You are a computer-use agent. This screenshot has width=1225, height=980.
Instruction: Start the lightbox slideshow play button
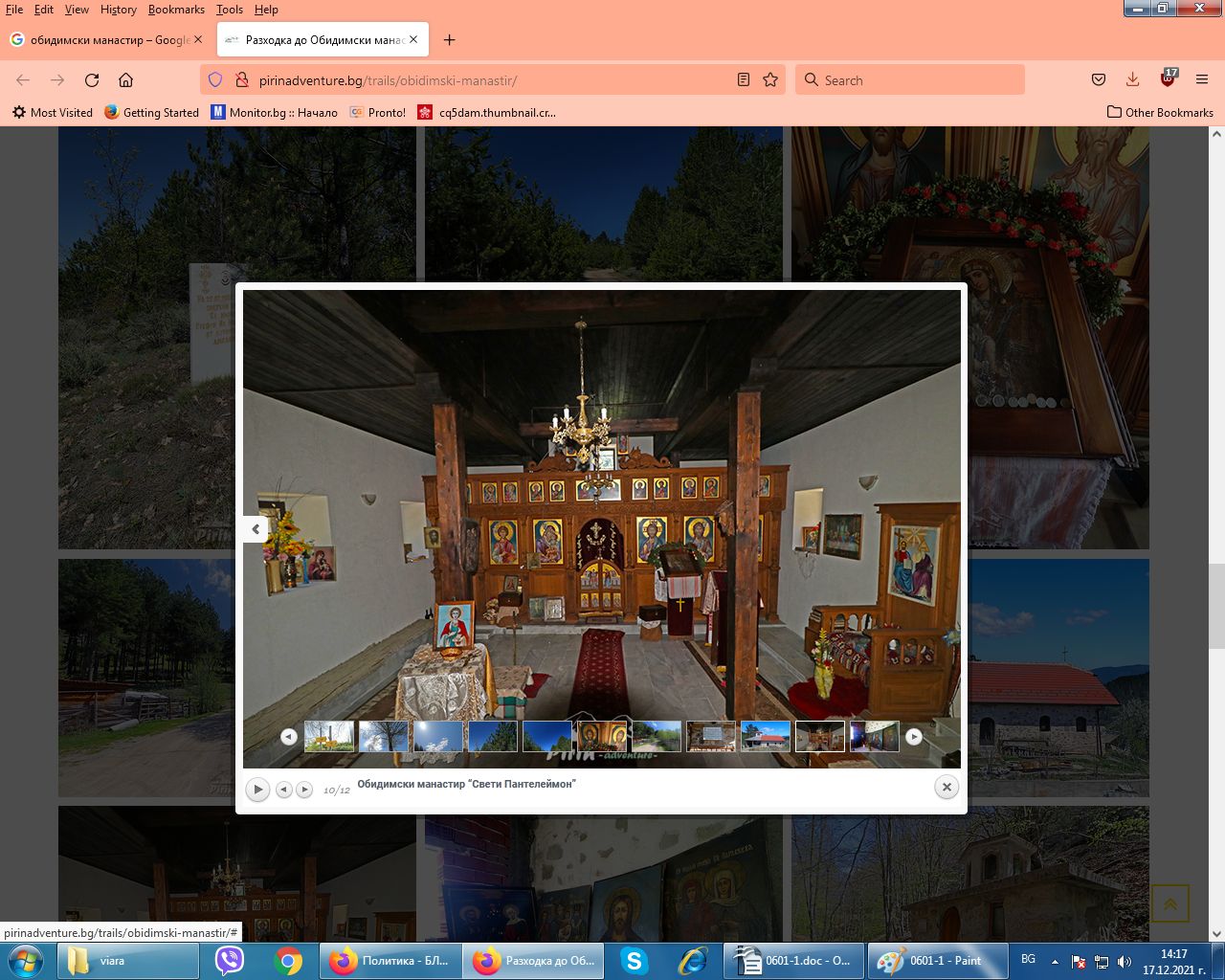257,790
